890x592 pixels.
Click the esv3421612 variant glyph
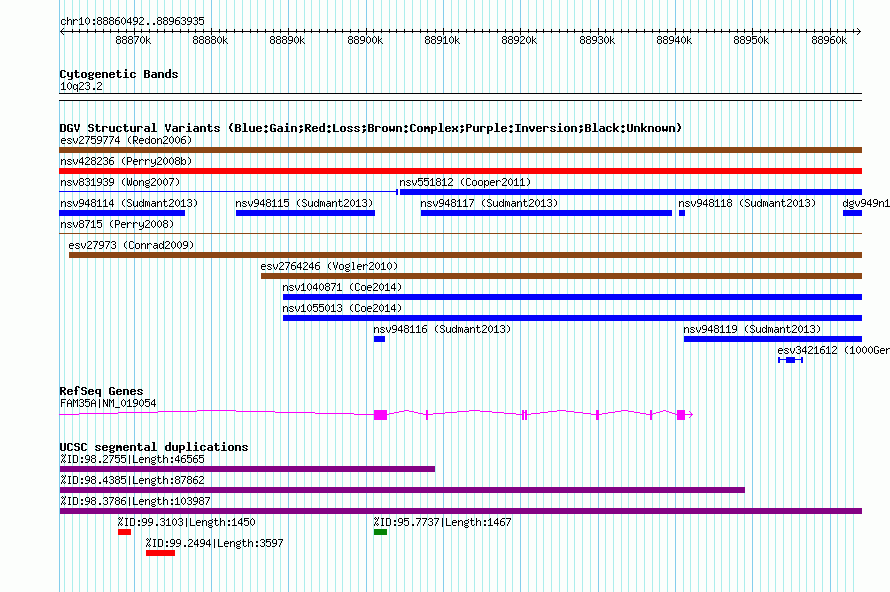click(790, 360)
